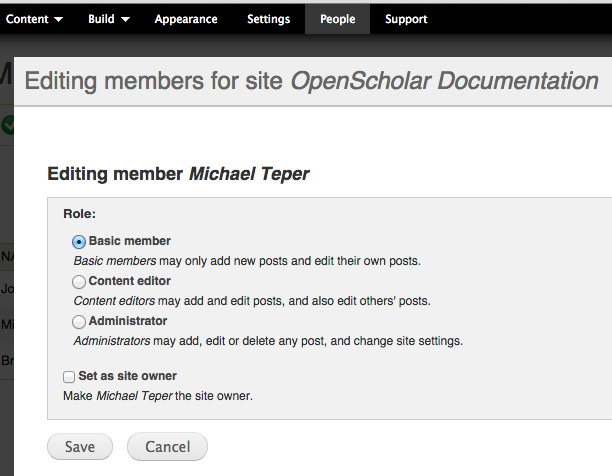Click the Save button
The image size is (612, 476).
pyautogui.click(x=80, y=447)
